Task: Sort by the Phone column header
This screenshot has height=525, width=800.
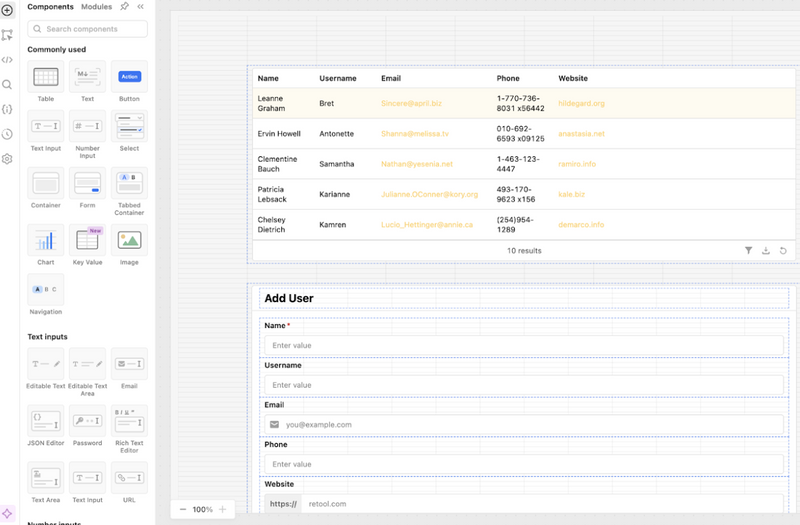Action: (508, 78)
